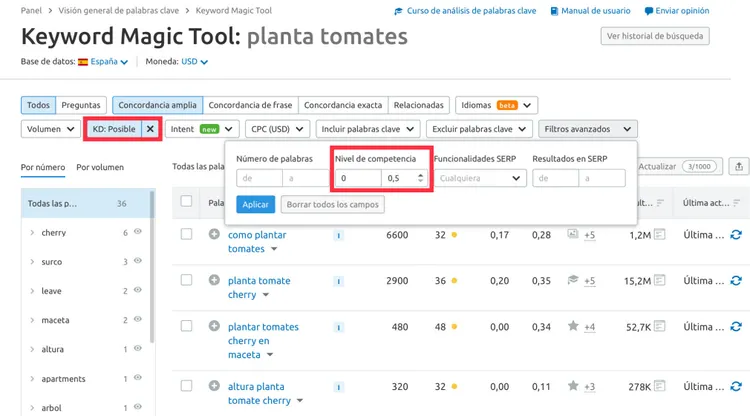
Task: Click the competencia maximum stepper arrows
Action: coord(420,178)
